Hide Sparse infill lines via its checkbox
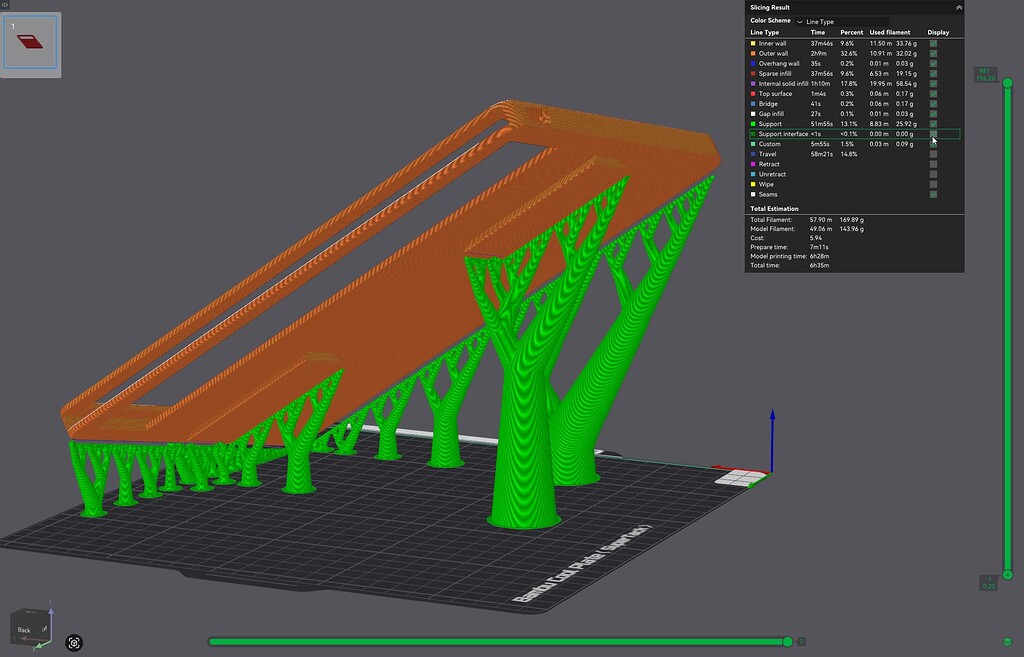The height and width of the screenshot is (657, 1024). [x=933, y=74]
